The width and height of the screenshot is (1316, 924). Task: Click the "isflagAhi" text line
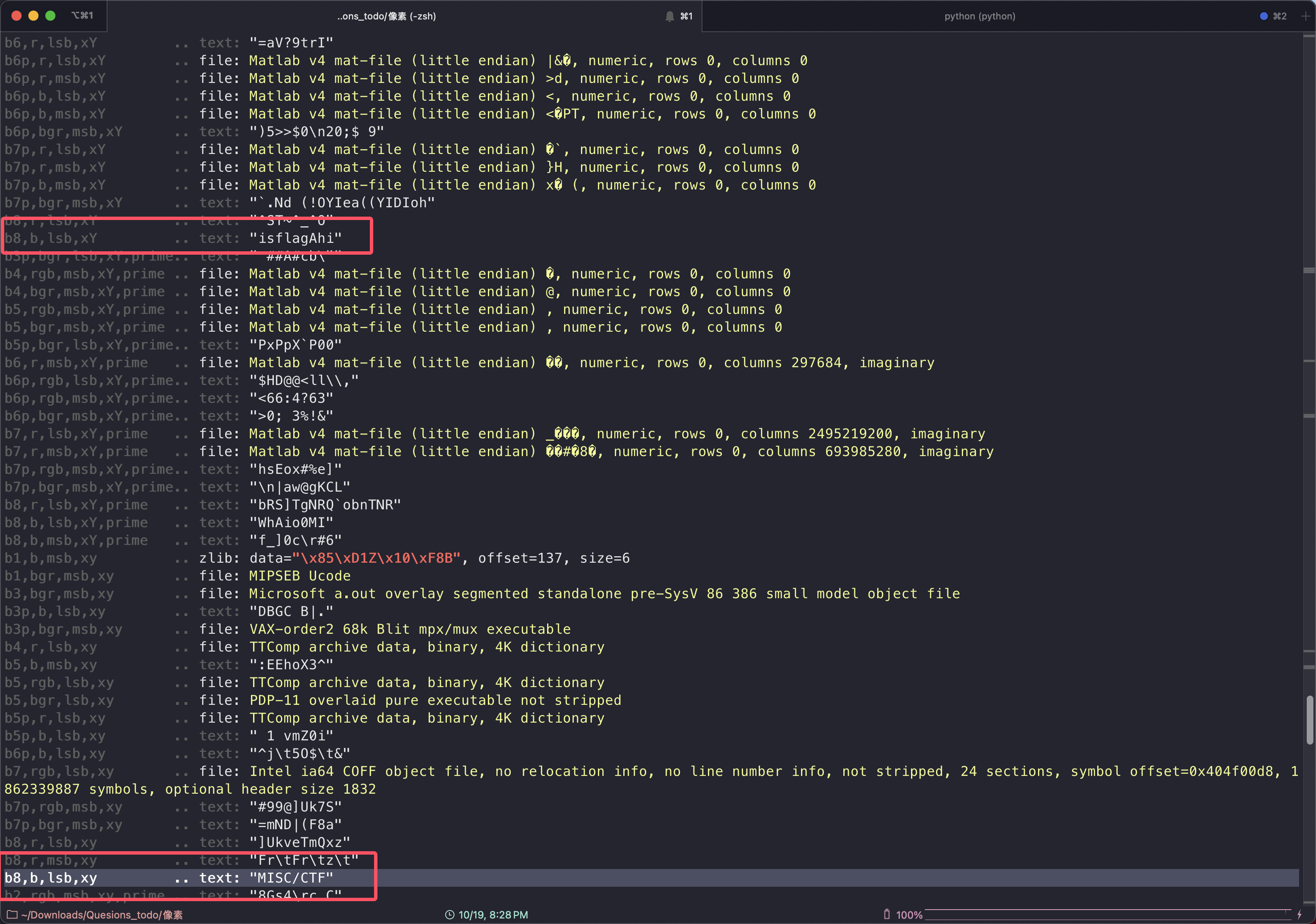click(x=295, y=238)
